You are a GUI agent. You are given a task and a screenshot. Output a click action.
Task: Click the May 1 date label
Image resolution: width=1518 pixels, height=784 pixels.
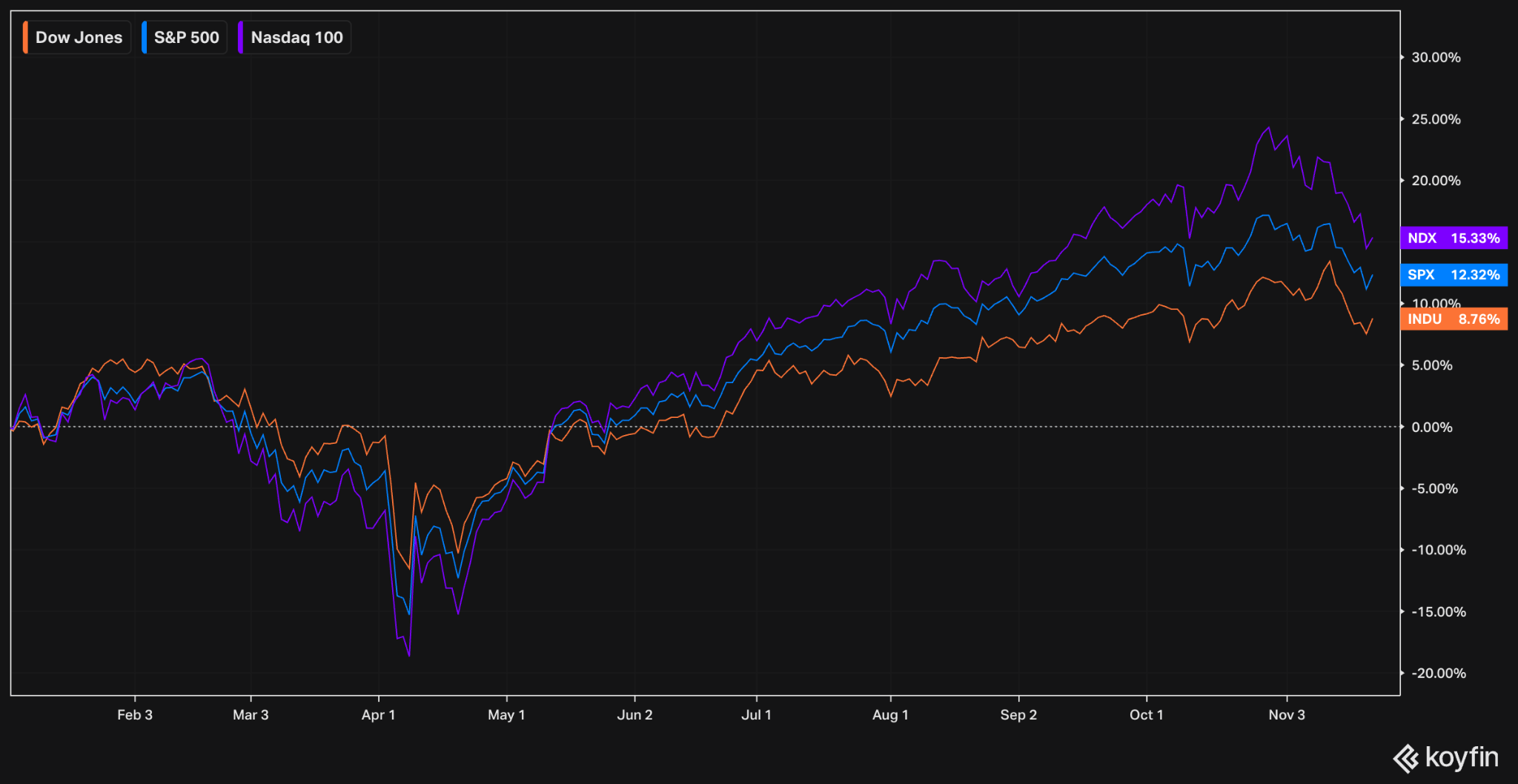coord(506,715)
